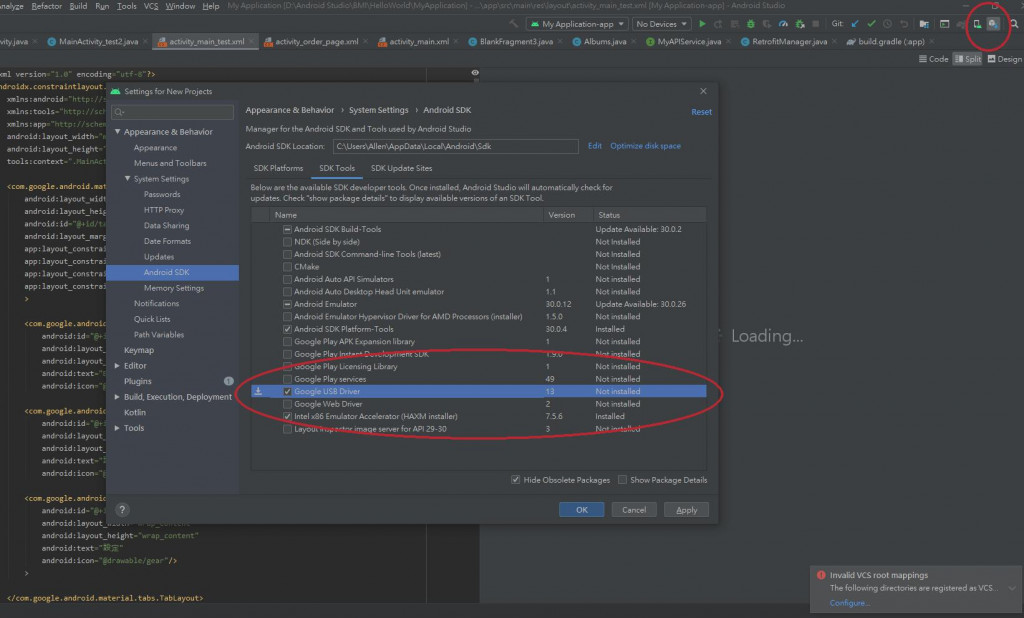Switch editor to Code view
1024x618 pixels.
pyautogui.click(x=933, y=59)
